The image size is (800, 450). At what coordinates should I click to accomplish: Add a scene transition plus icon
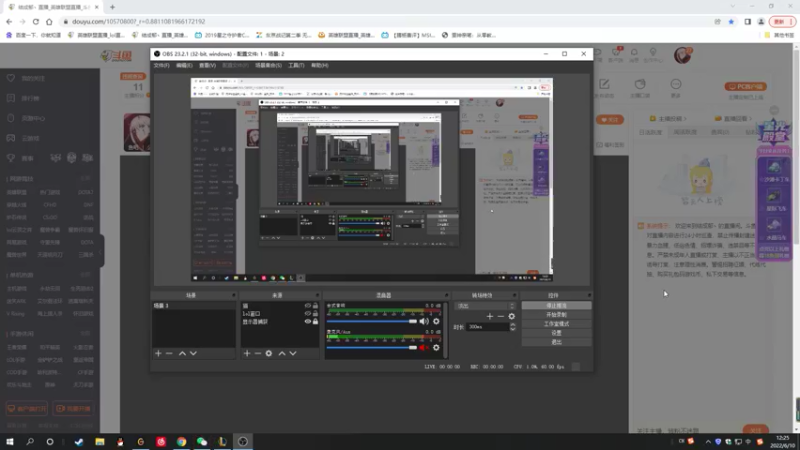pos(490,316)
